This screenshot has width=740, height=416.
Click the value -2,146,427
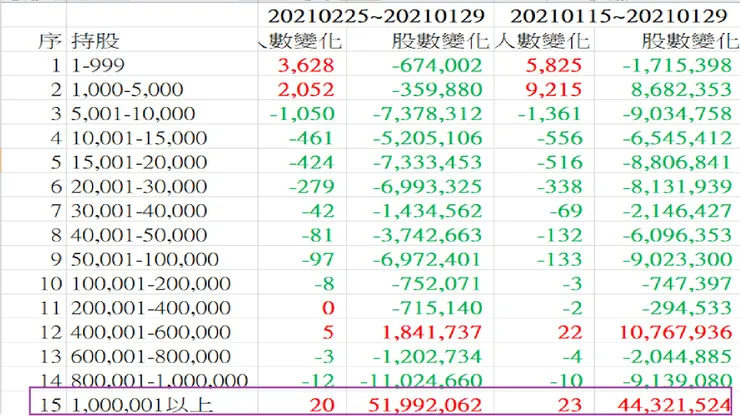tap(677, 211)
